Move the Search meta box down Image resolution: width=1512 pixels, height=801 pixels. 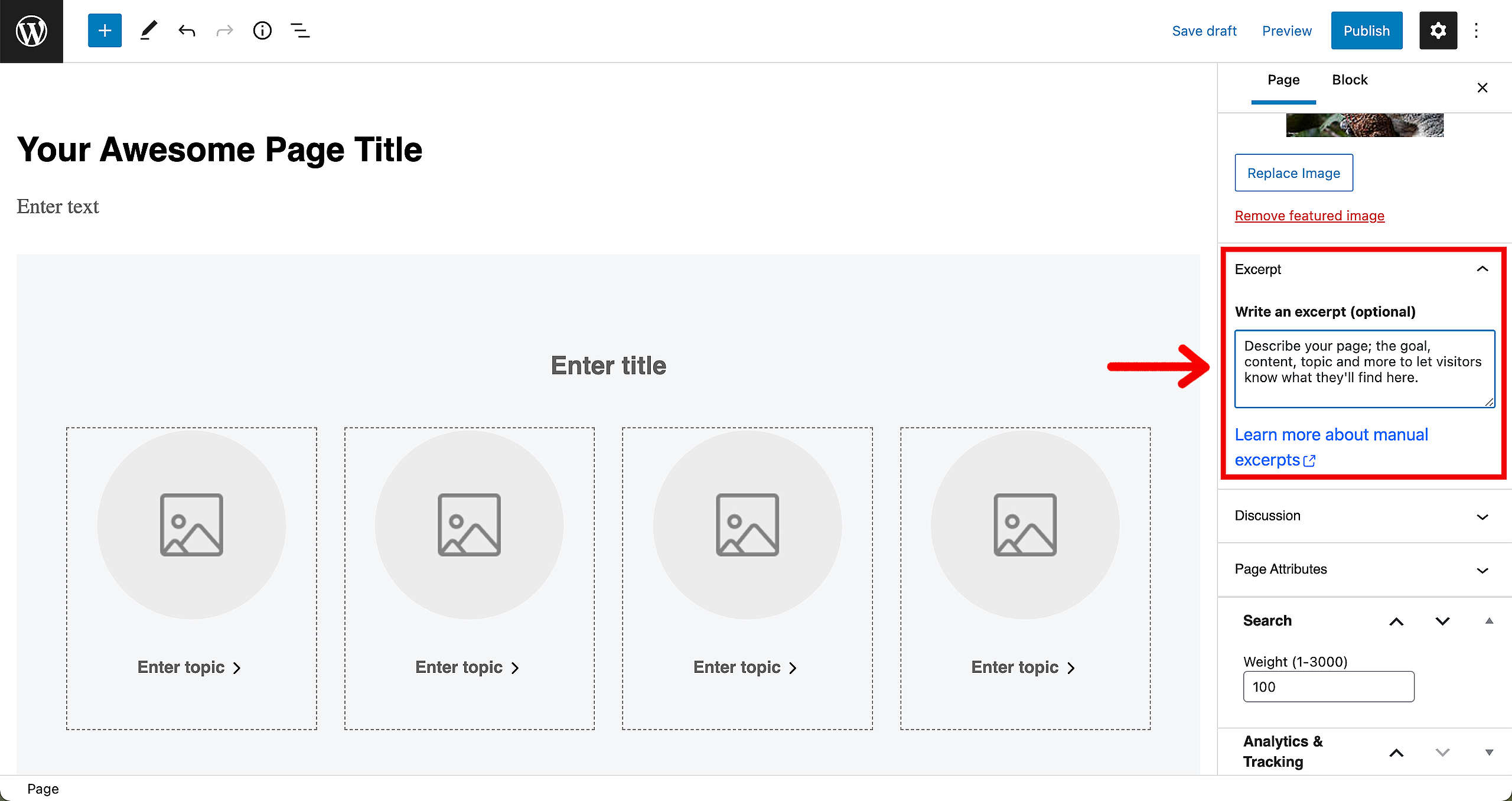(1442, 621)
